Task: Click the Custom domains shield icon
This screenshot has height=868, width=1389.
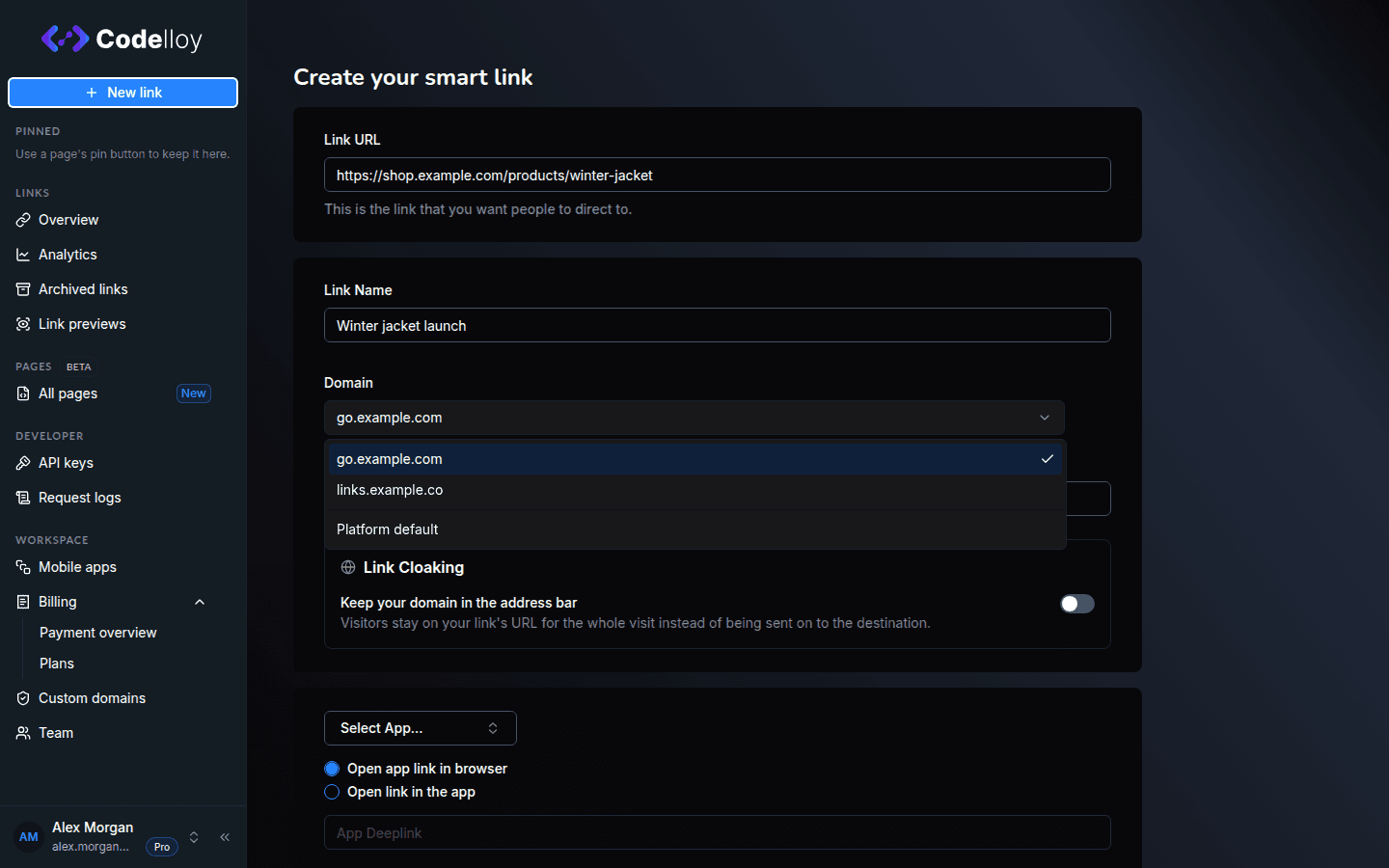Action: point(23,698)
